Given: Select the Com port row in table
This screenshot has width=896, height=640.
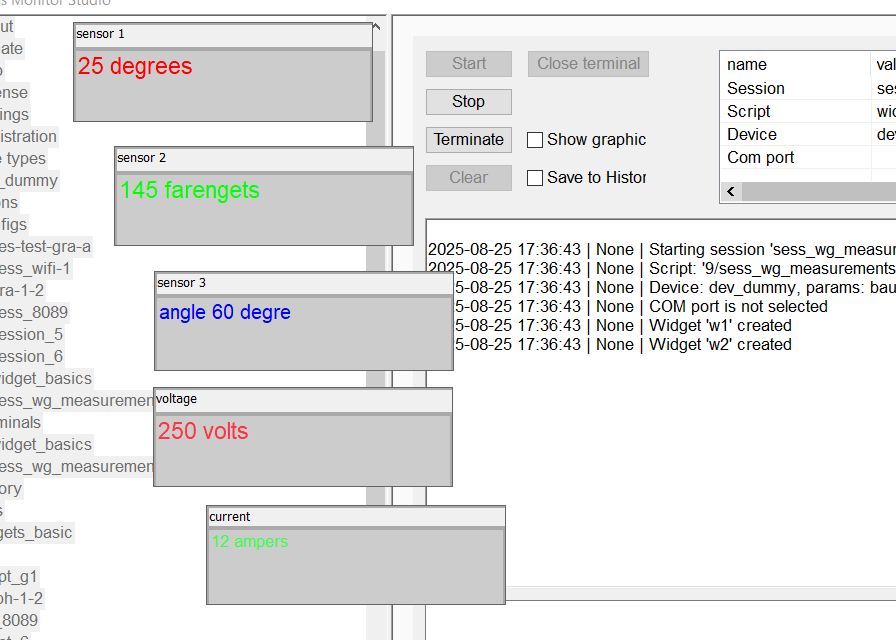Looking at the screenshot, I should point(808,157).
